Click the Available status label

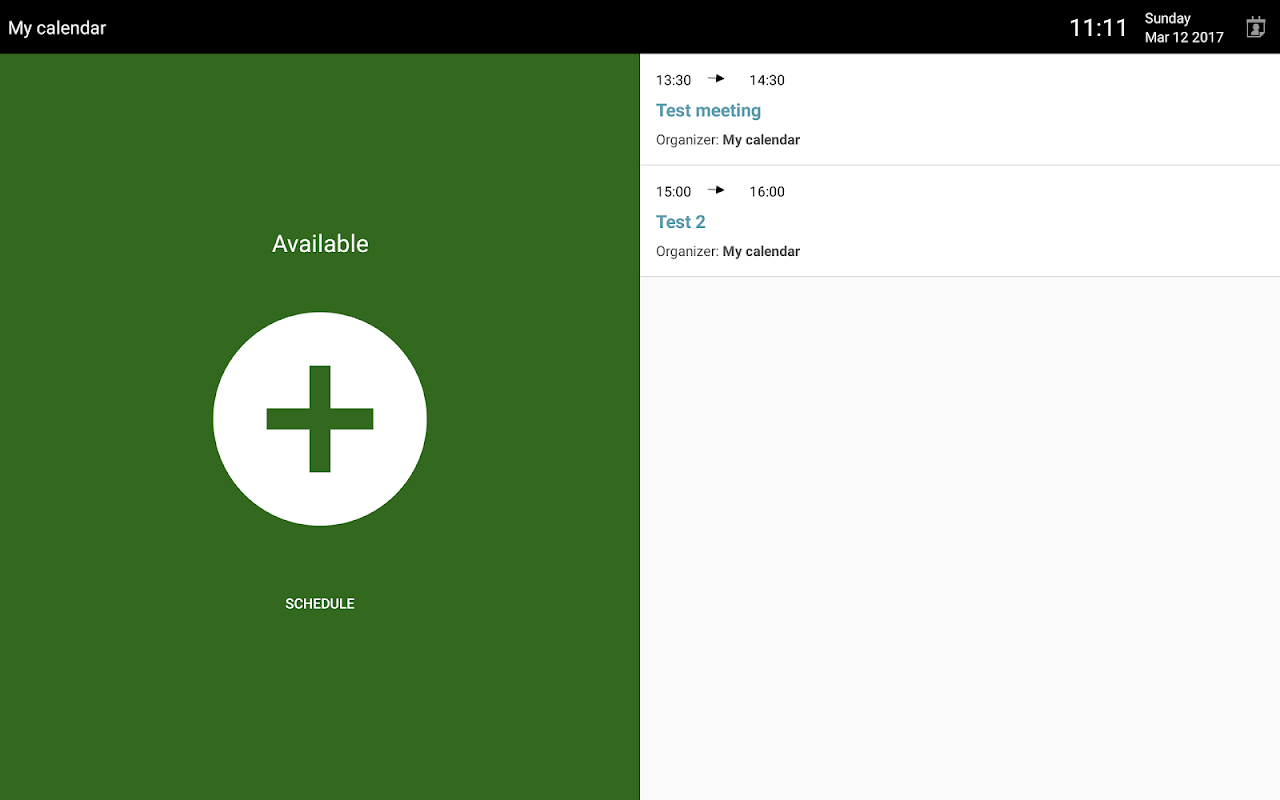click(x=320, y=244)
